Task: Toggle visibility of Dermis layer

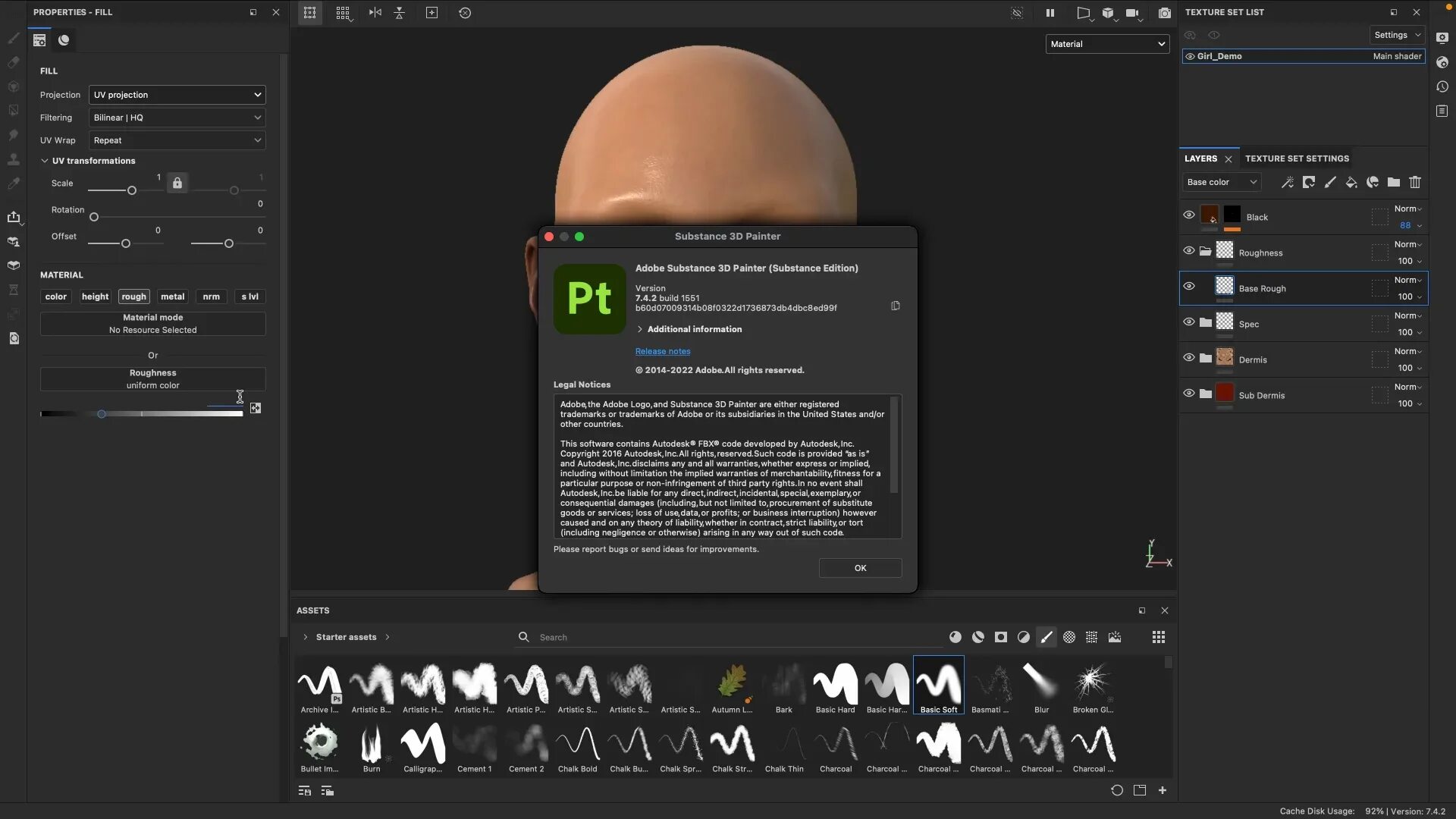Action: (x=1189, y=358)
